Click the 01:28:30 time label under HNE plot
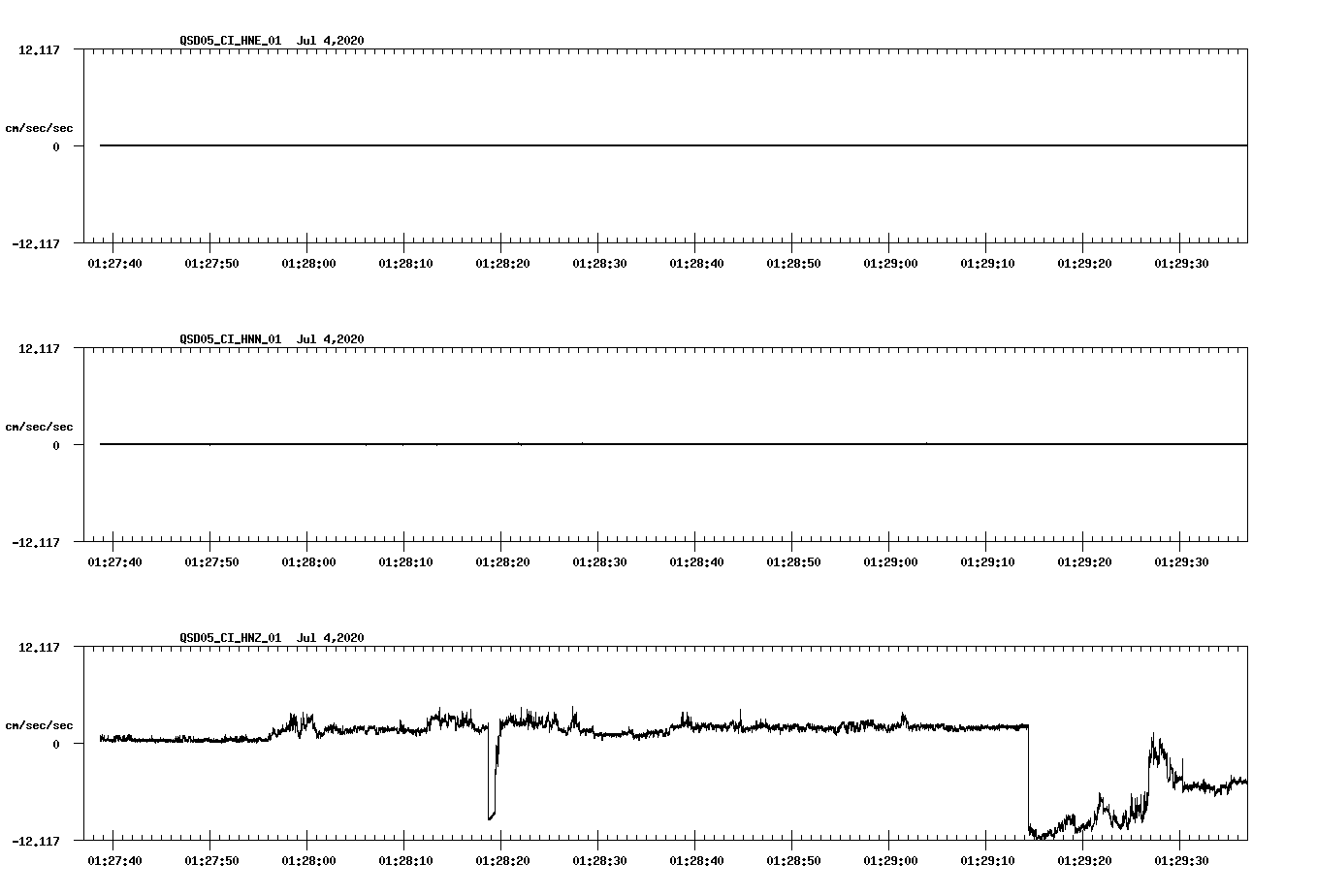 pos(599,264)
